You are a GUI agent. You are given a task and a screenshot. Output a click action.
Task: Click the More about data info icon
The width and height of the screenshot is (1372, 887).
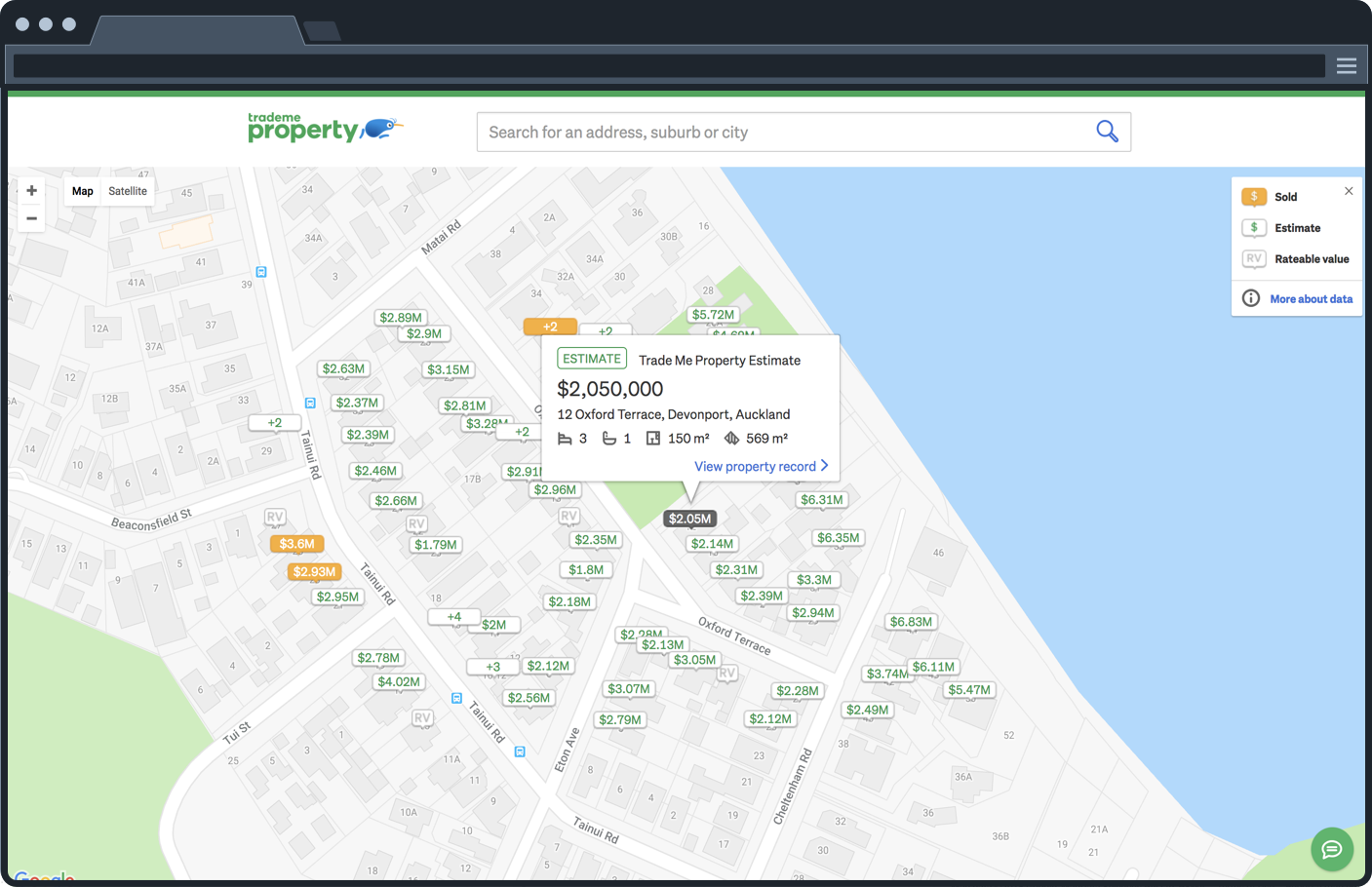1251,298
